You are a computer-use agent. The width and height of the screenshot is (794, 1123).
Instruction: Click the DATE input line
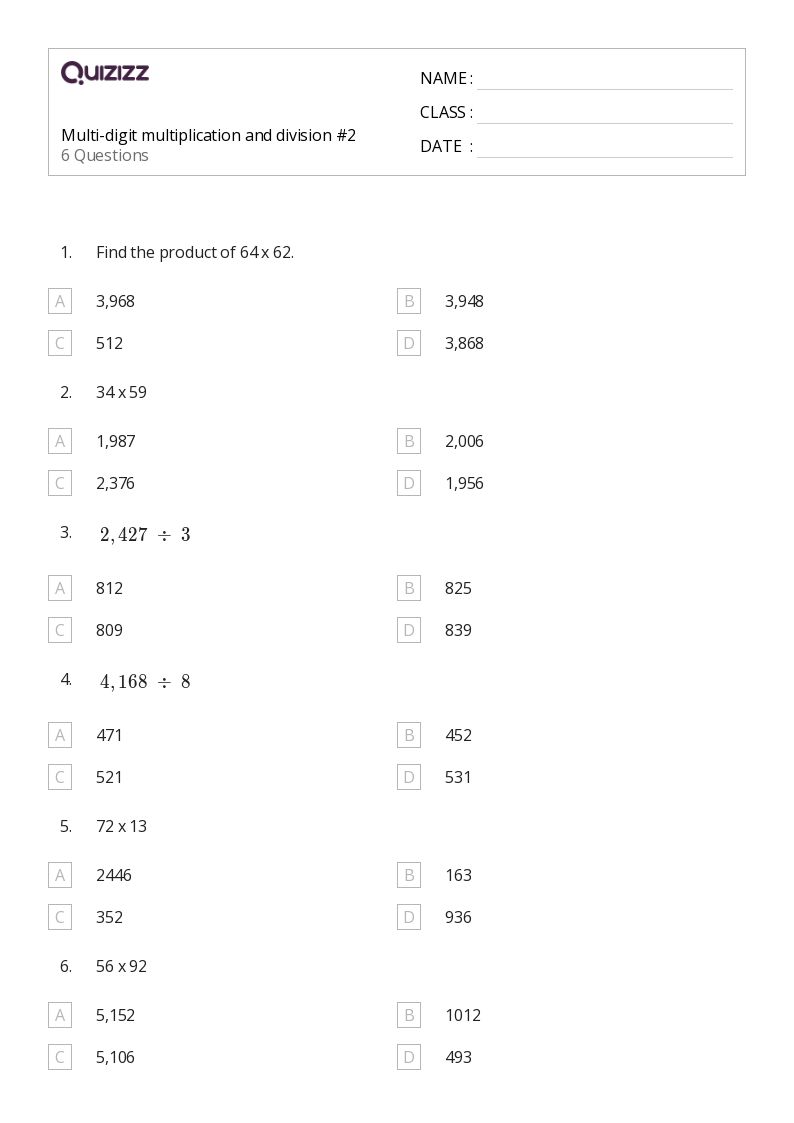point(604,147)
